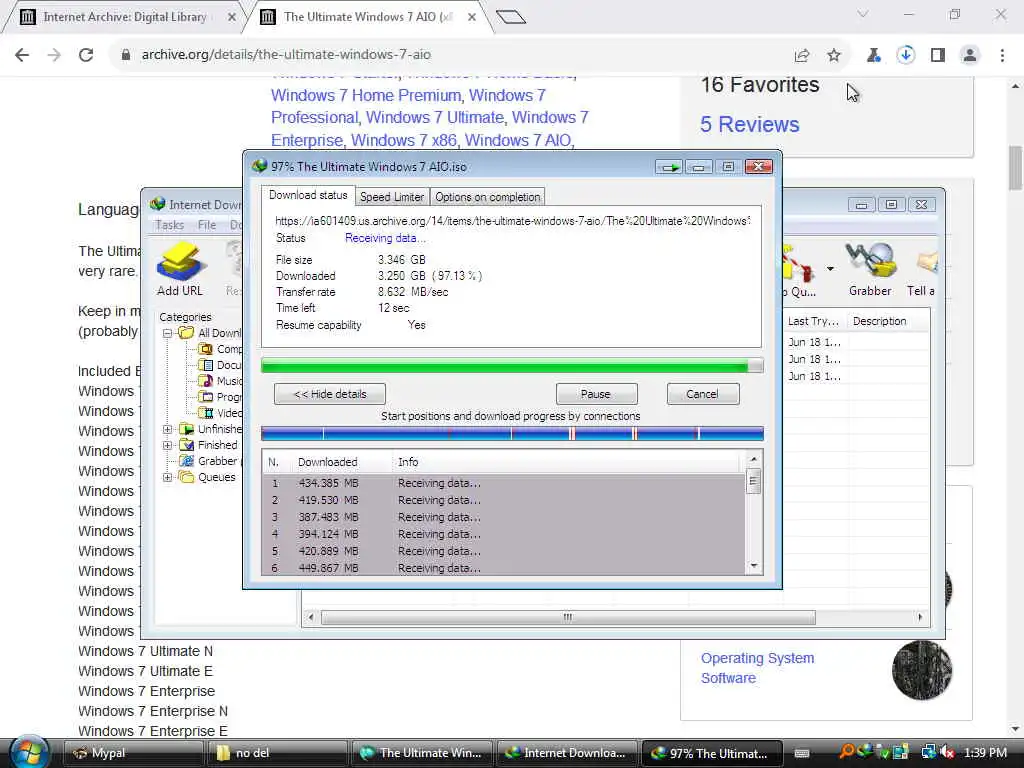1024x768 pixels.
Task: Open the browser three-dot menu
Action: [x=1002, y=56]
